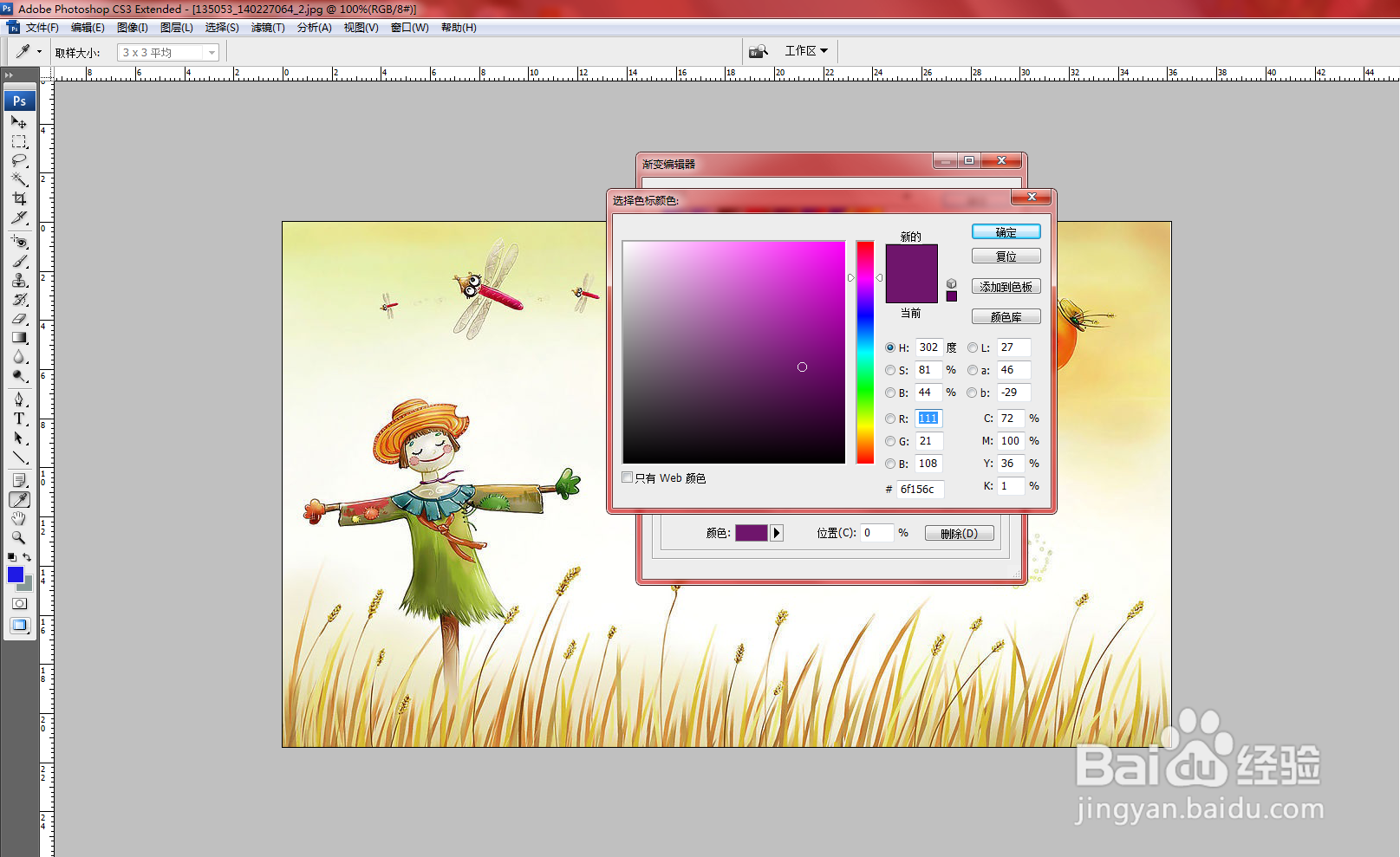Select the History Brush tool
1400x857 pixels.
pyautogui.click(x=19, y=299)
